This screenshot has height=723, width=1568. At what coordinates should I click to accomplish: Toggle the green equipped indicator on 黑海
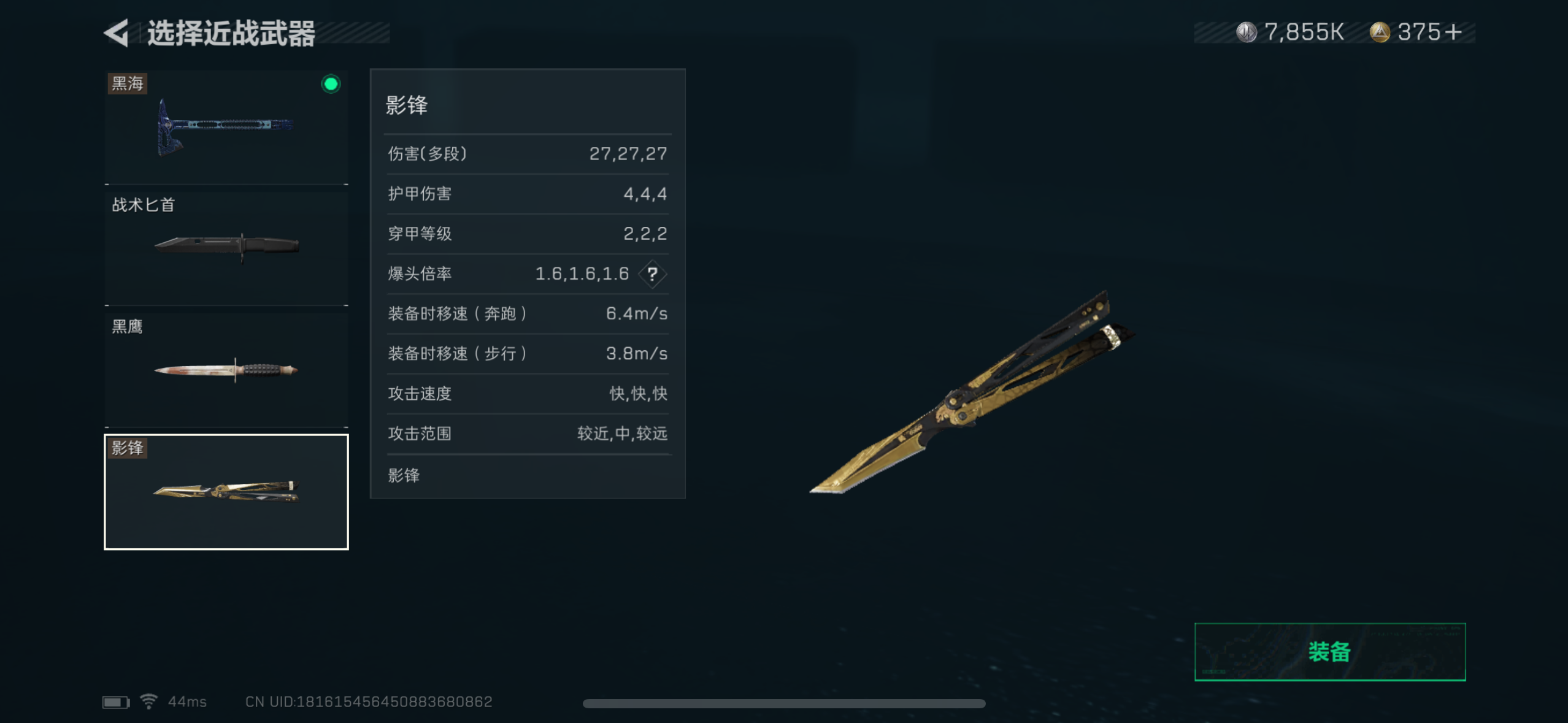coord(331,84)
